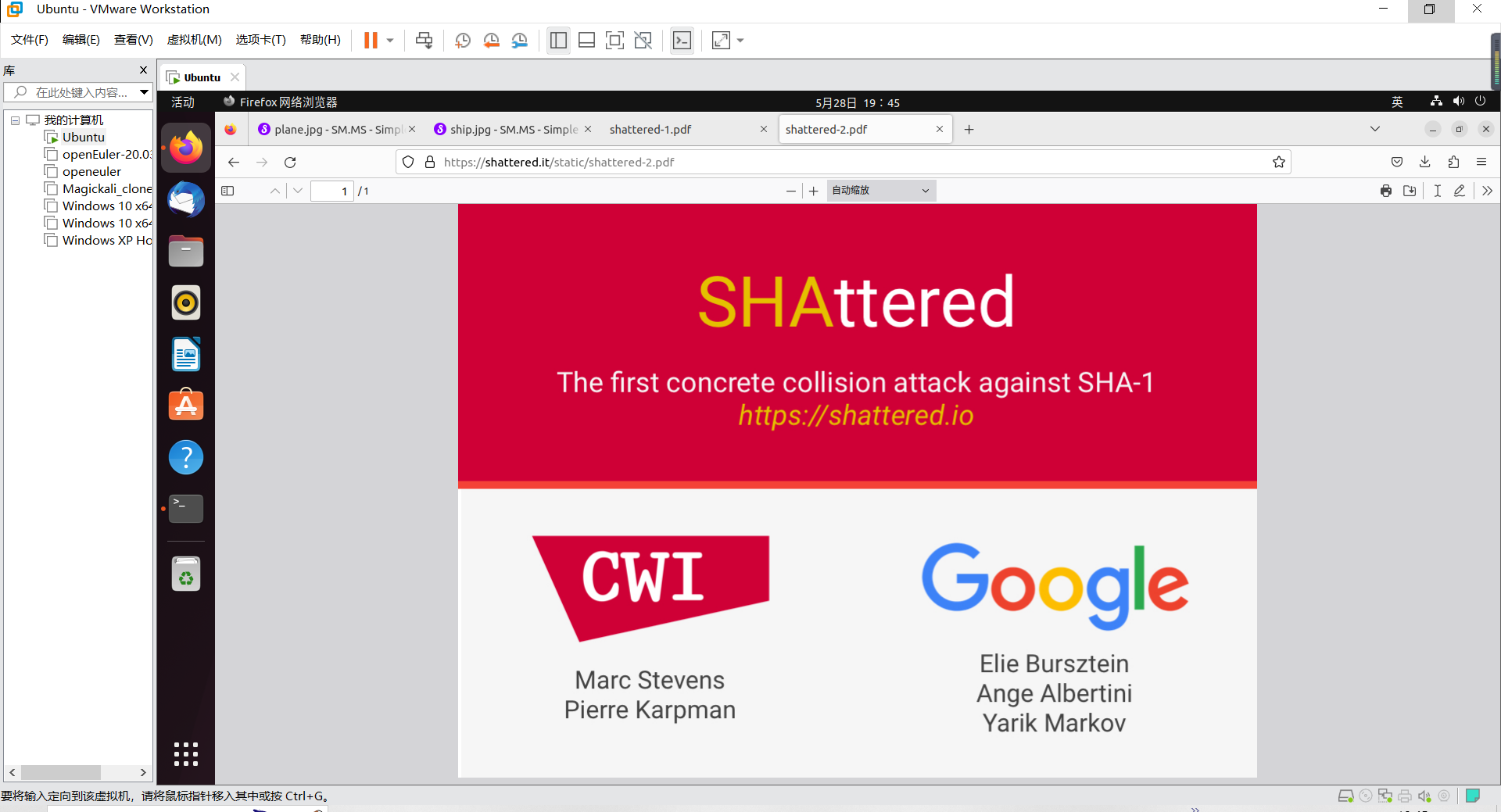This screenshot has width=1501, height=812.
Task: Open the power options dropdown beside pause
Action: point(390,41)
